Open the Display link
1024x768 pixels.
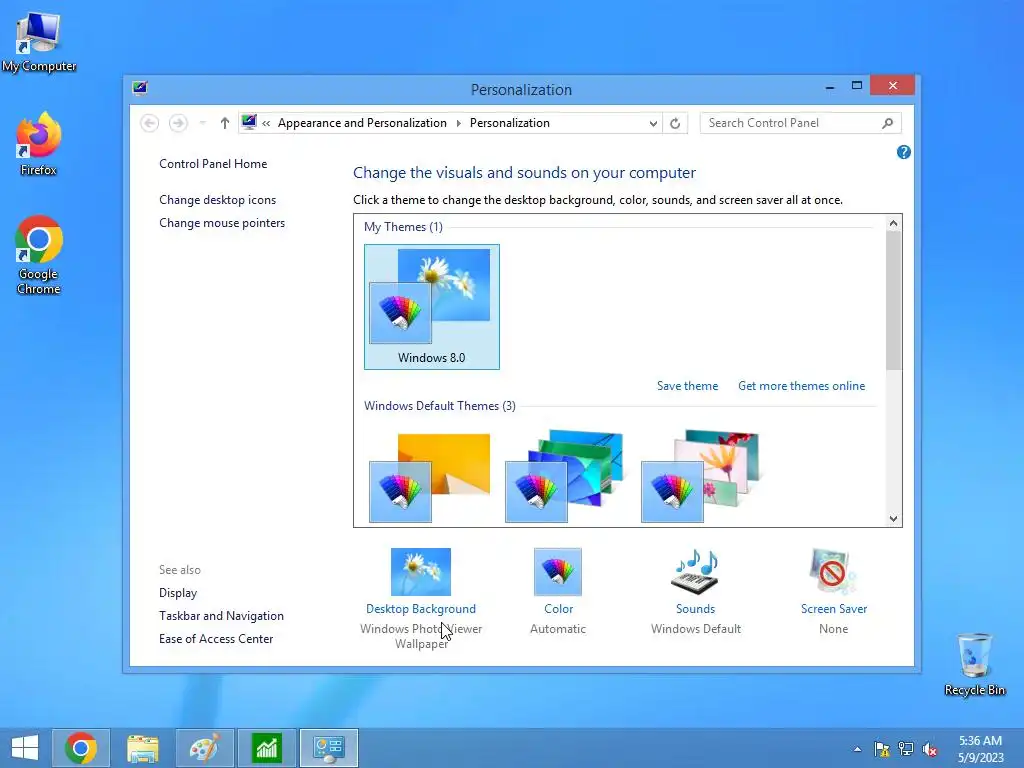click(x=178, y=593)
